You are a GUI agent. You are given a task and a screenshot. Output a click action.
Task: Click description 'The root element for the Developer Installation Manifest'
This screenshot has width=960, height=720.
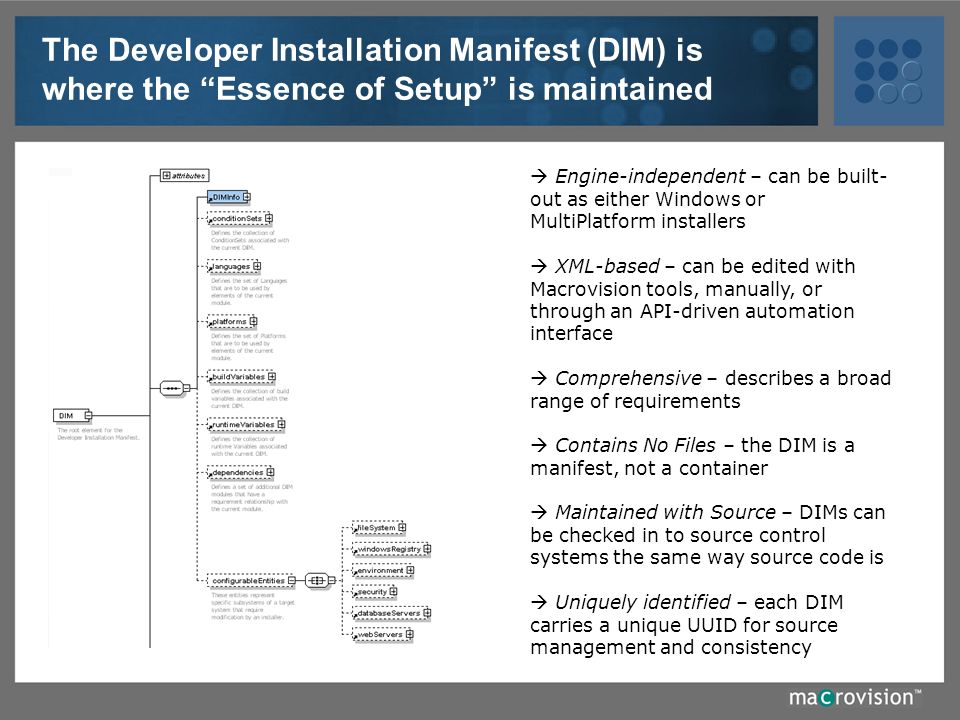point(99,434)
